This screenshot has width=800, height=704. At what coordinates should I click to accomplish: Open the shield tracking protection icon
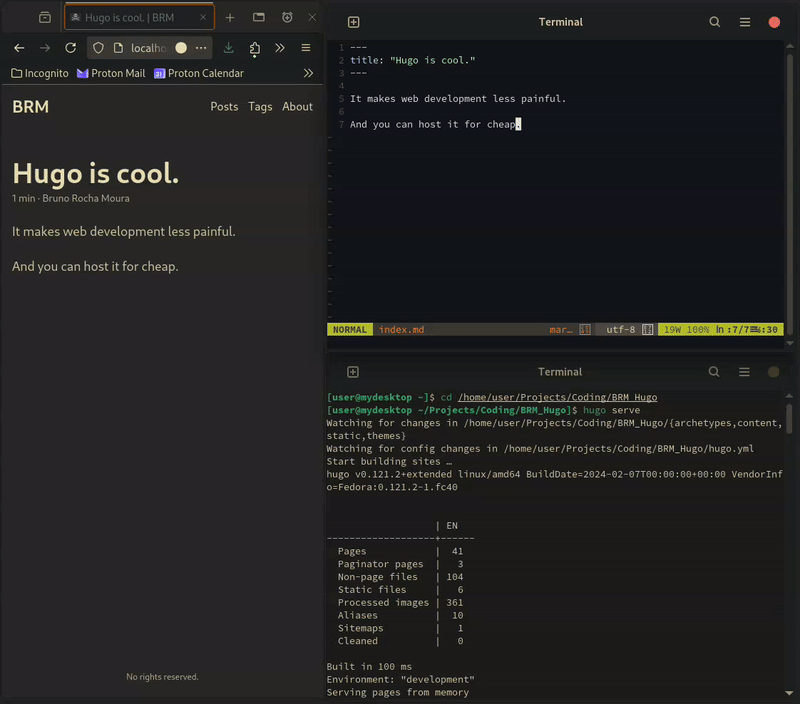pyautogui.click(x=98, y=48)
